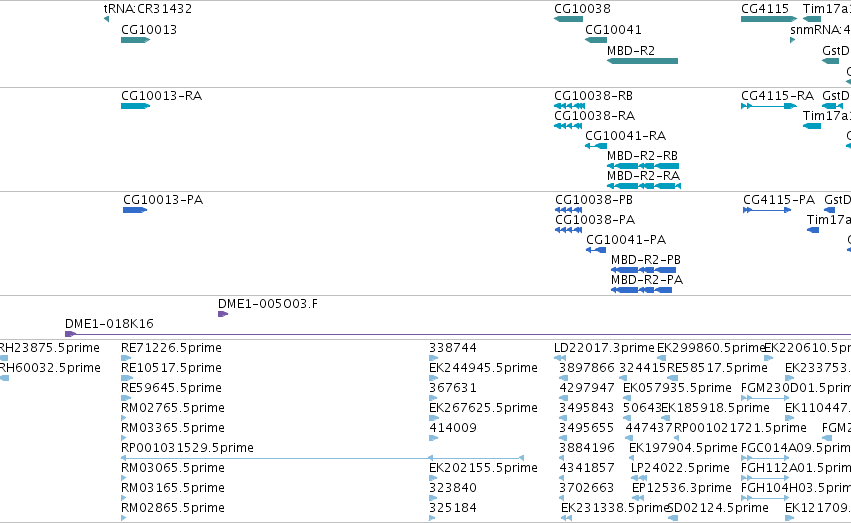Click the 3495843 EST label
This screenshot has width=851, height=523.
[587, 408]
